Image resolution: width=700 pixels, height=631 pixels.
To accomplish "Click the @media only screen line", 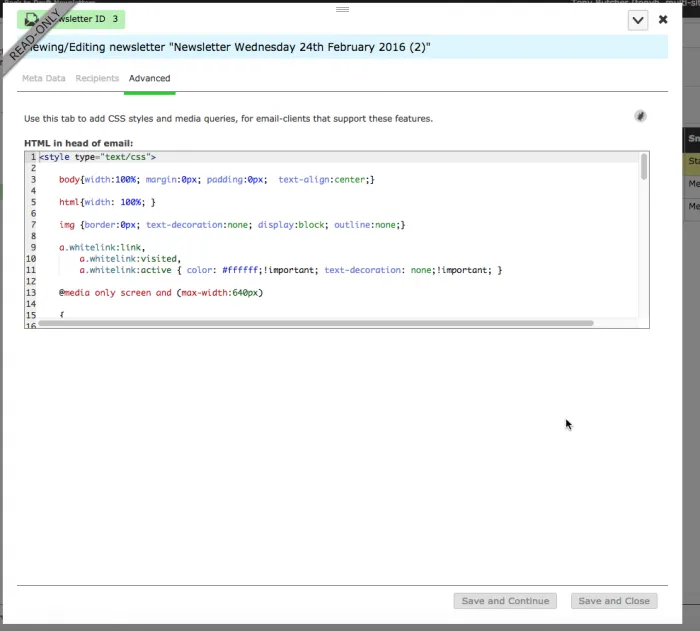I will tap(161, 293).
